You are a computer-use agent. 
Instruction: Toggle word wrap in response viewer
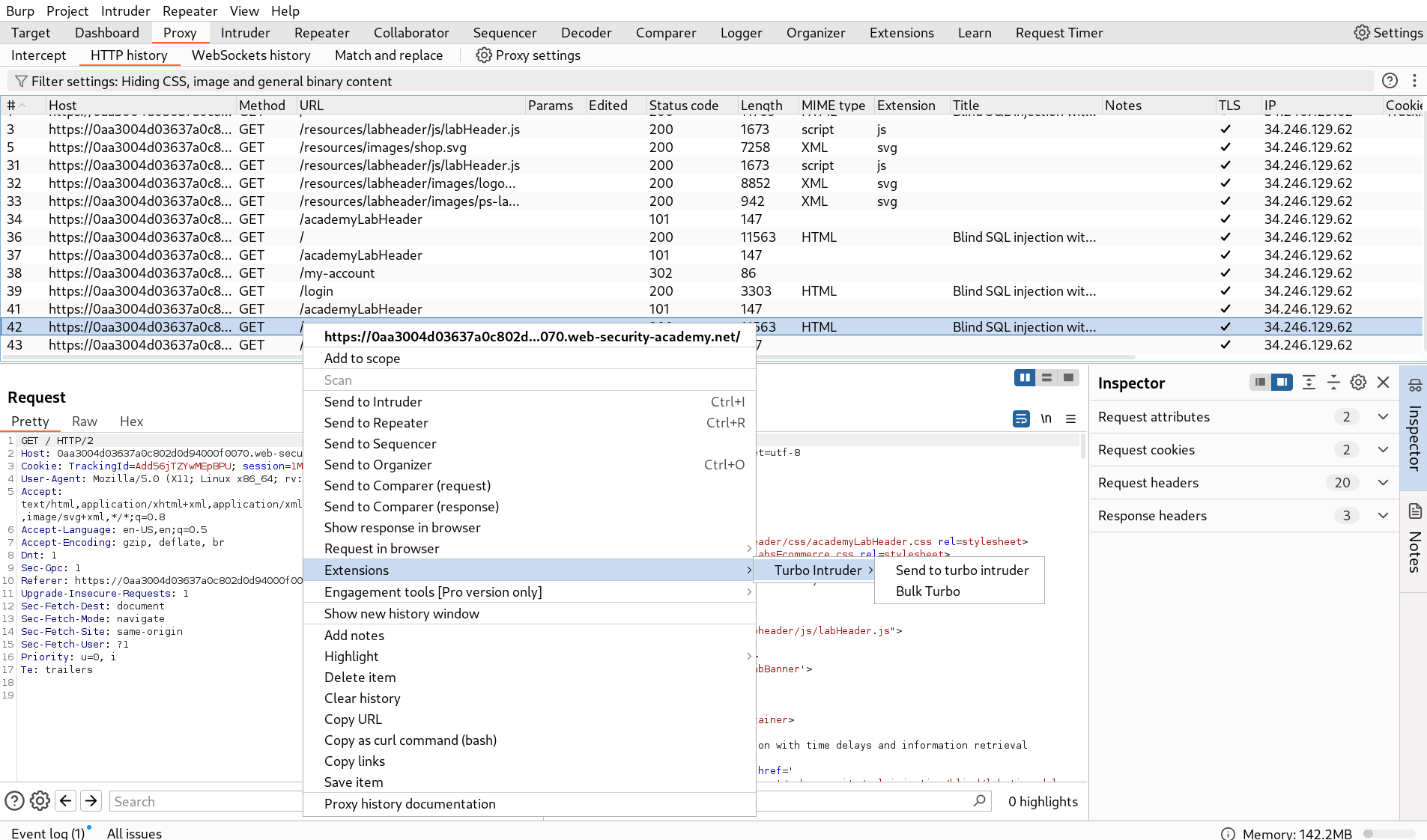1021,419
